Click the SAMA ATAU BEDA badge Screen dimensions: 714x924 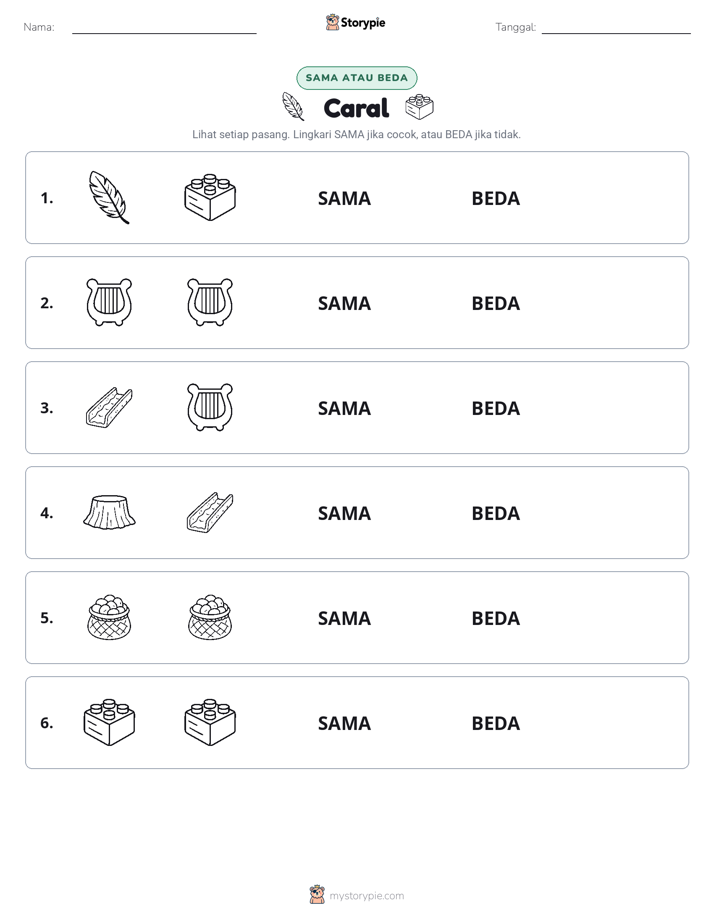coord(356,78)
